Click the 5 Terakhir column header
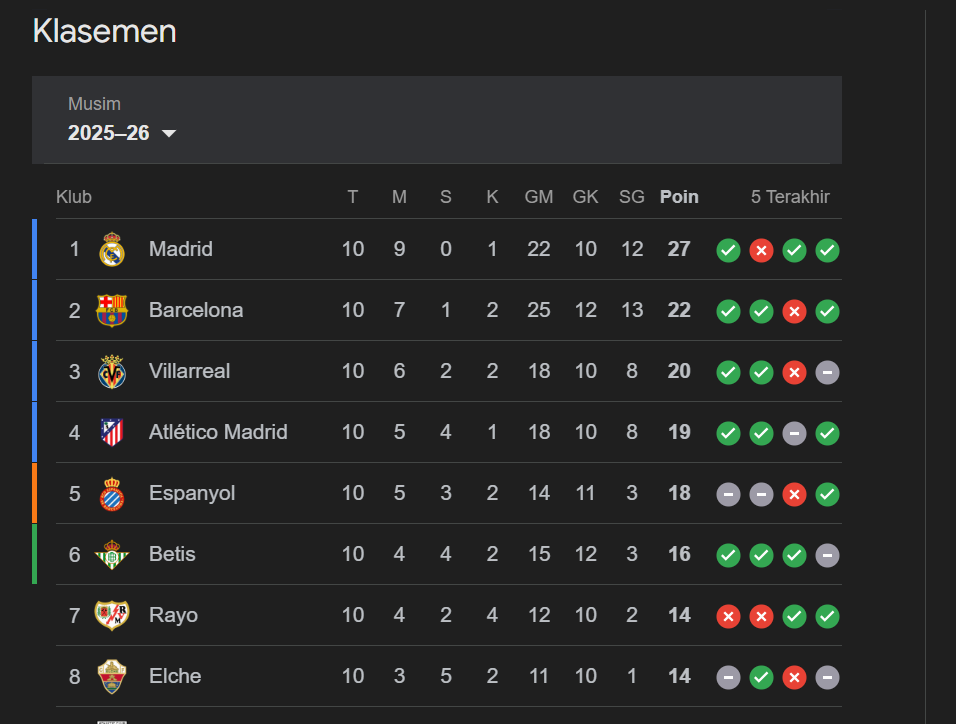Image resolution: width=956 pixels, height=724 pixels. point(790,197)
